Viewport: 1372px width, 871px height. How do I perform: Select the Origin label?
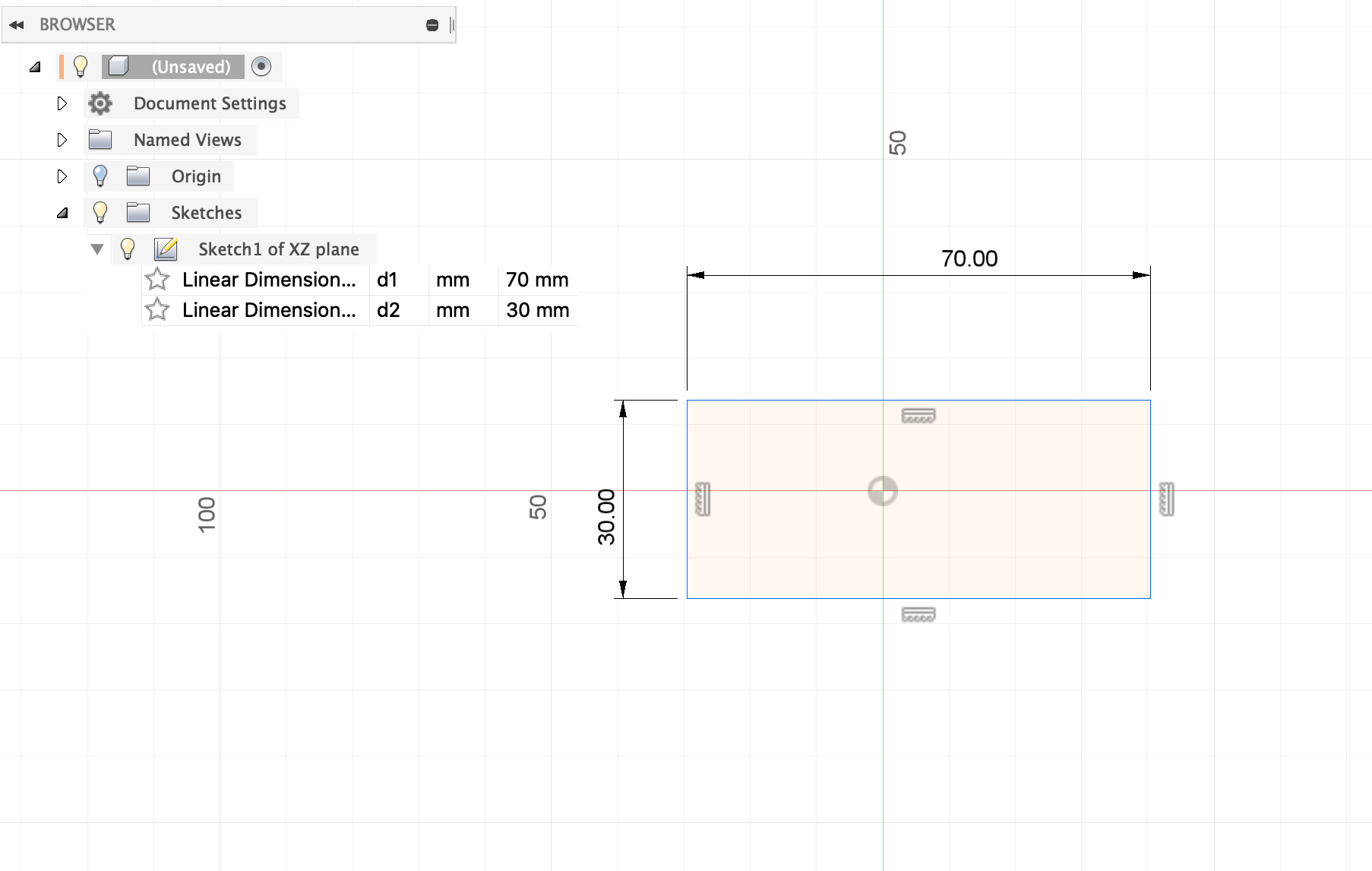click(x=196, y=176)
